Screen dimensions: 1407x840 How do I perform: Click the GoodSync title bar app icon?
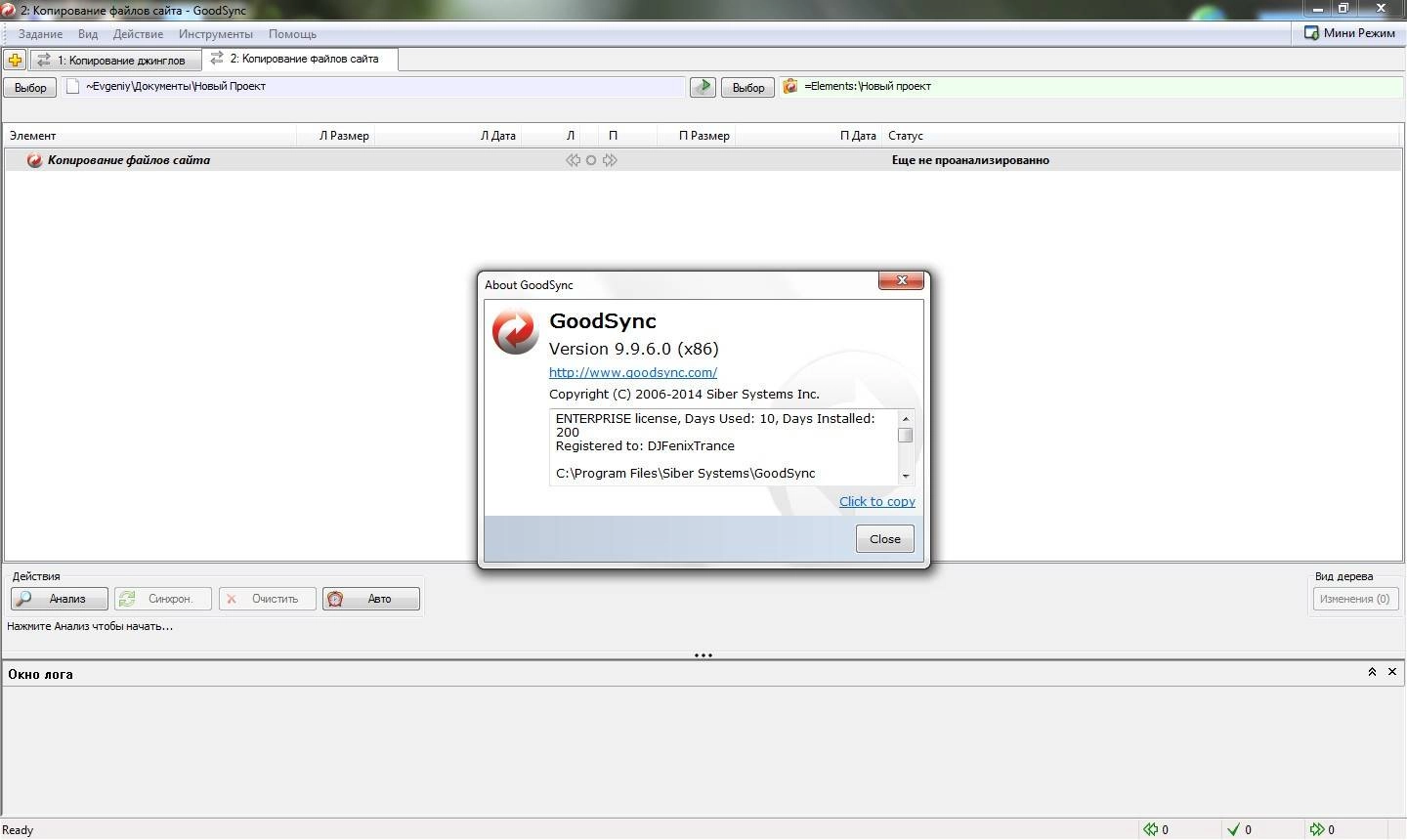coord(8,10)
